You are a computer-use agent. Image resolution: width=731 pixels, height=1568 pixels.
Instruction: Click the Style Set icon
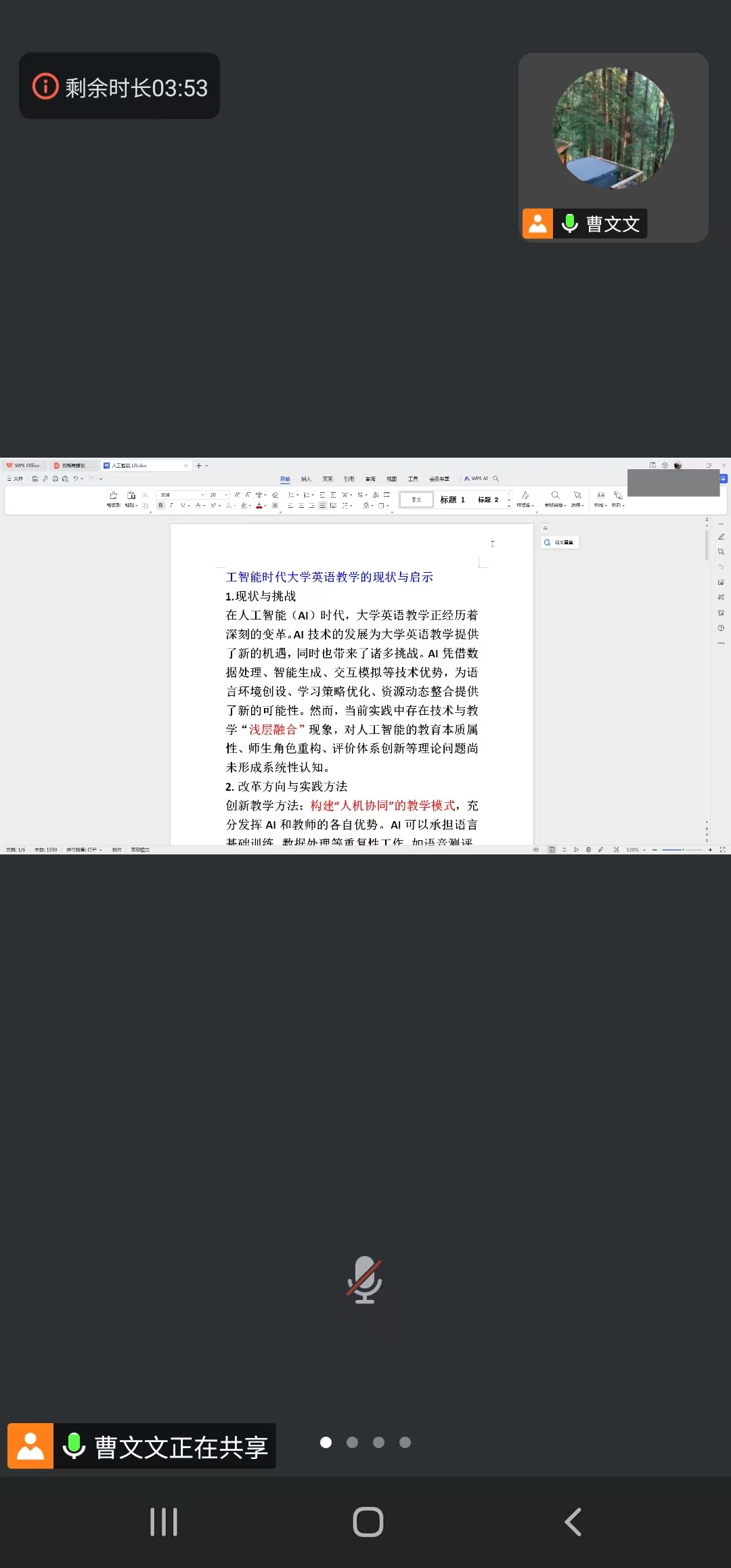525,496
